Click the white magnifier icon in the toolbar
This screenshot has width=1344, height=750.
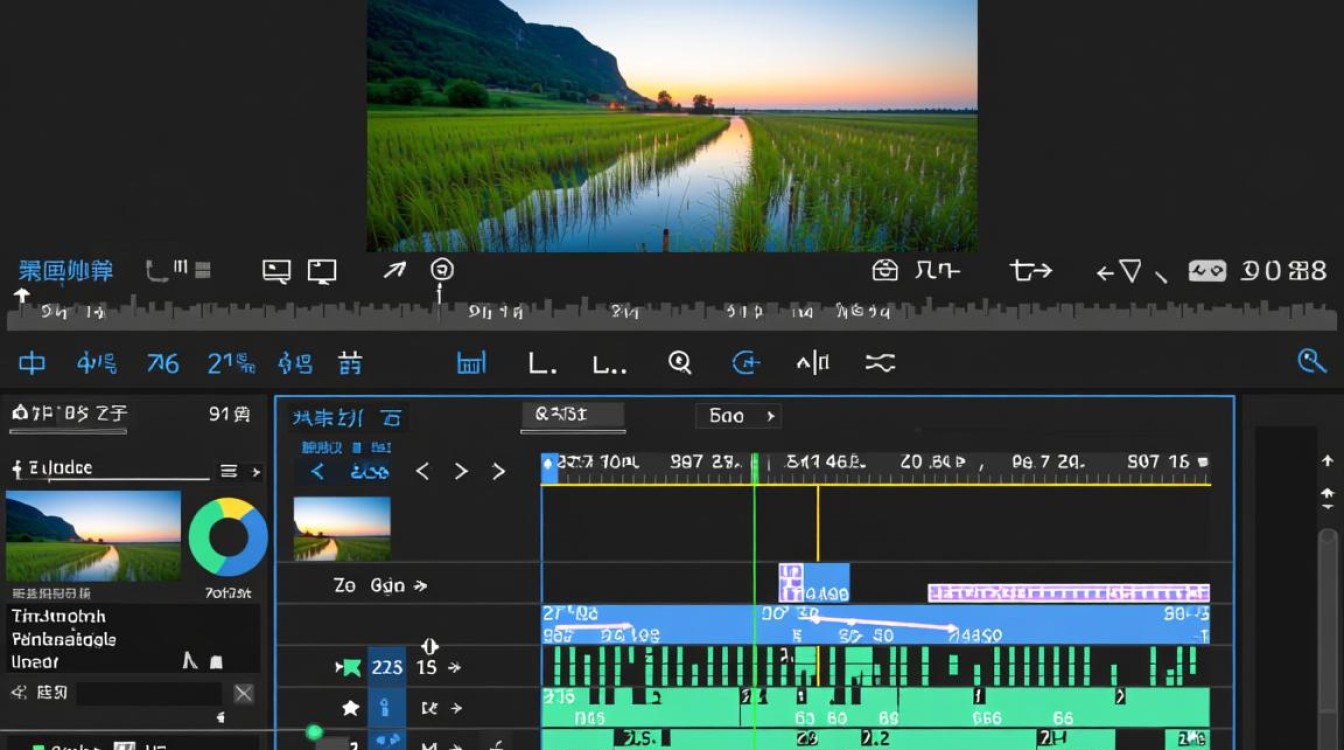pyautogui.click(x=680, y=362)
